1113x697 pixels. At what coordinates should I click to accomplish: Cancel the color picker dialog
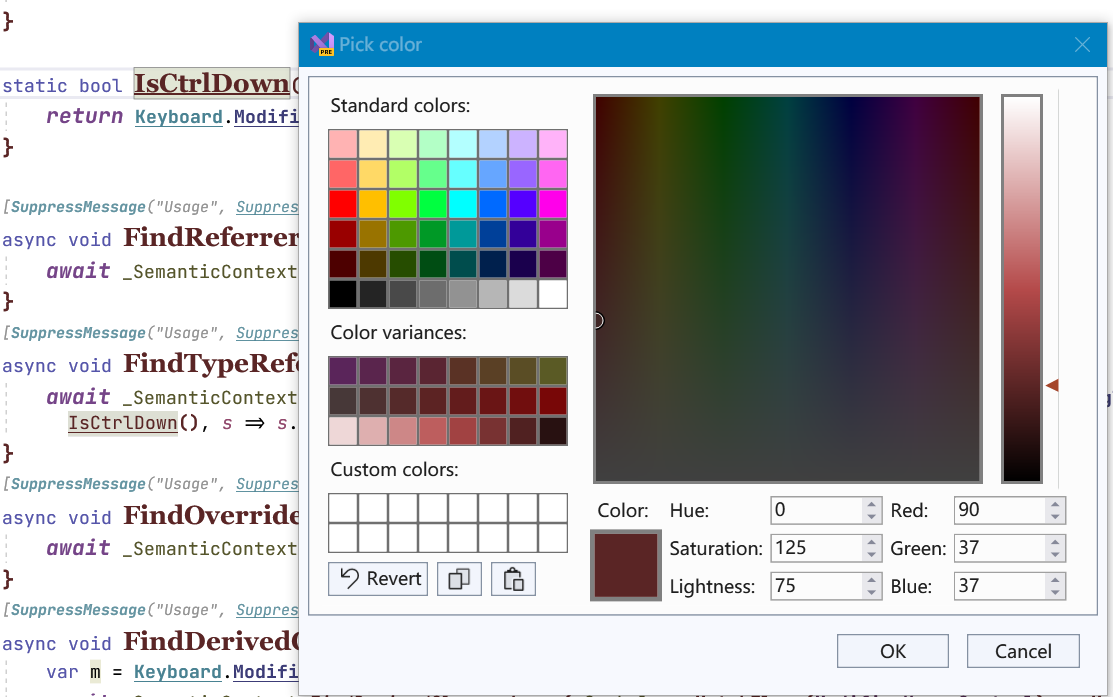[x=1023, y=650]
